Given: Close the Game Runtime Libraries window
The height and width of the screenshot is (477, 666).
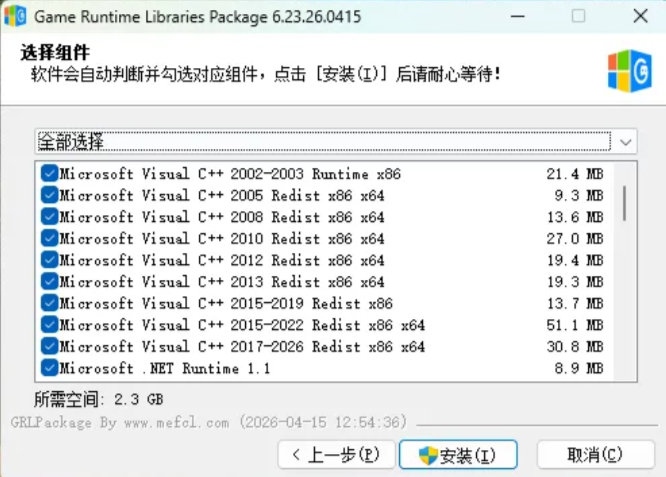Looking at the screenshot, I should 640,17.
